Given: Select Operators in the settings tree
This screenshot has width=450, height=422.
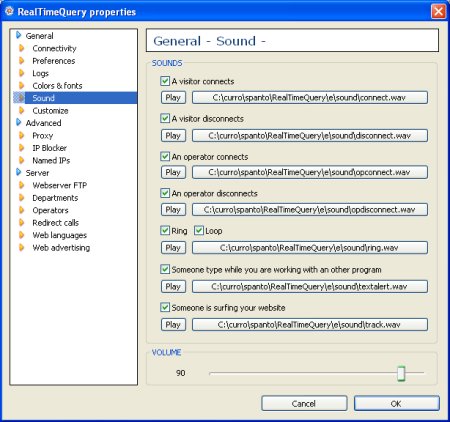Looking at the screenshot, I should tap(50, 210).
